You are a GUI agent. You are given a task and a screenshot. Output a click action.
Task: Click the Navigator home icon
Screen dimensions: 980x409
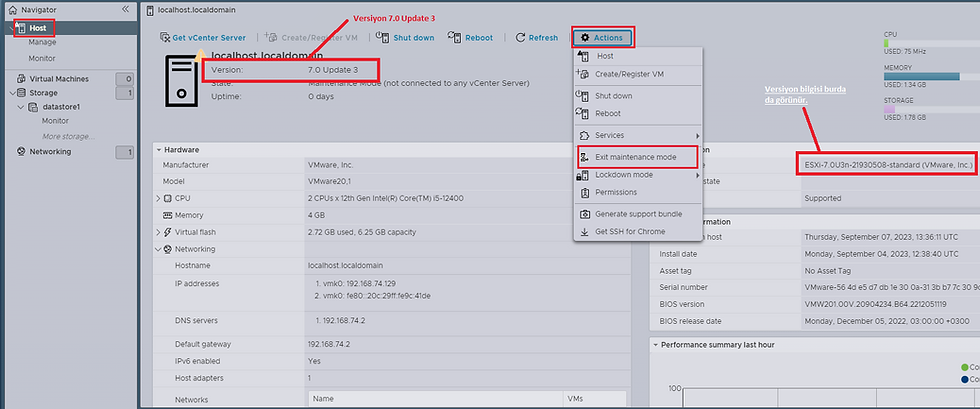click(12, 10)
